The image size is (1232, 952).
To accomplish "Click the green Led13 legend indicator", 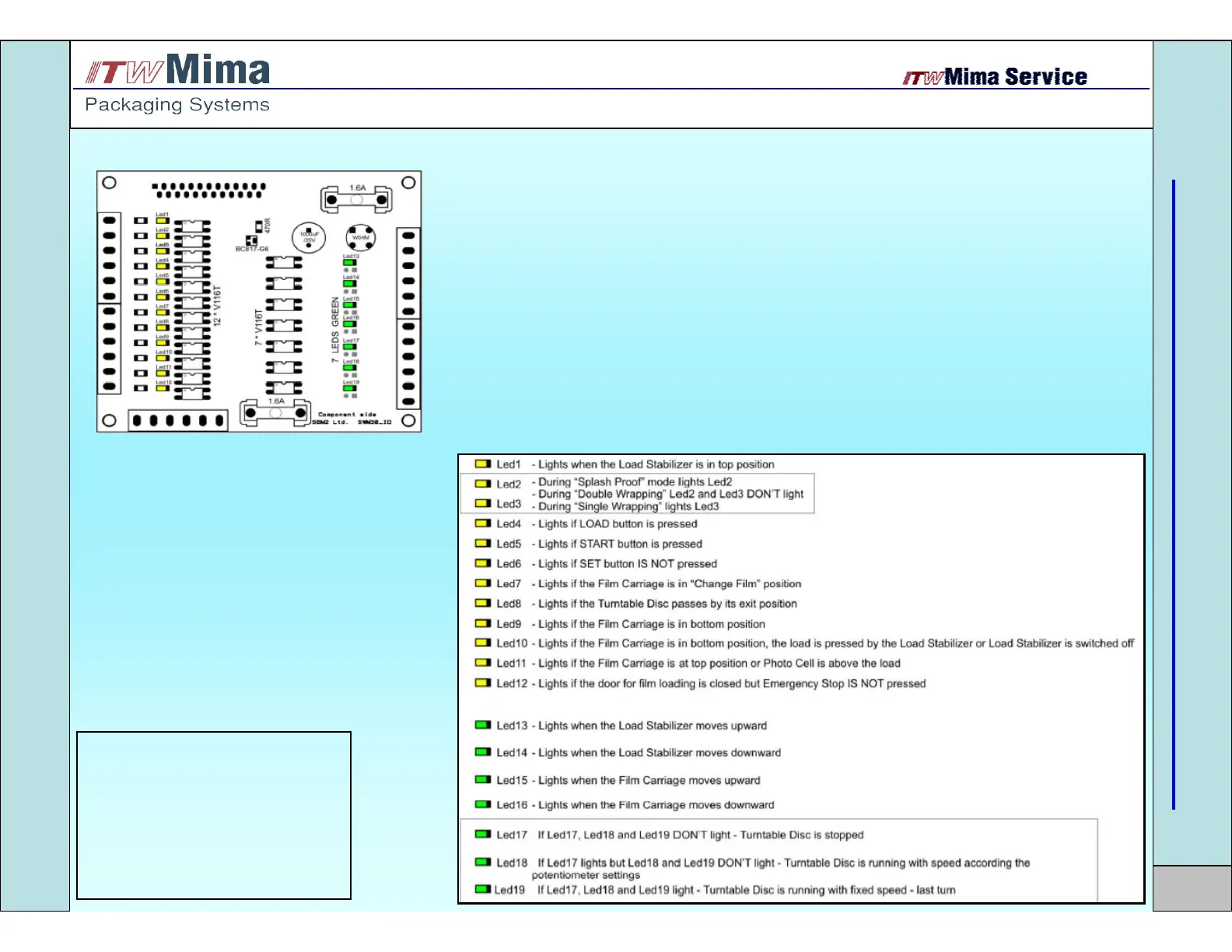I will click(x=482, y=725).
